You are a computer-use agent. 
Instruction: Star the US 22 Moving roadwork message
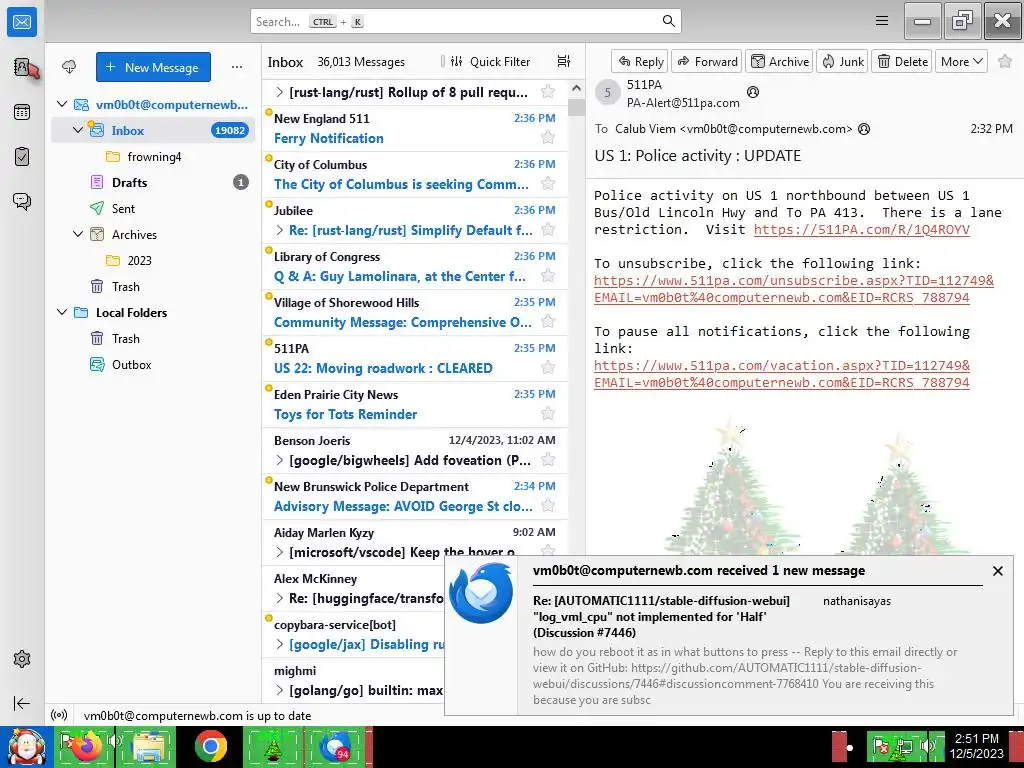pos(548,368)
